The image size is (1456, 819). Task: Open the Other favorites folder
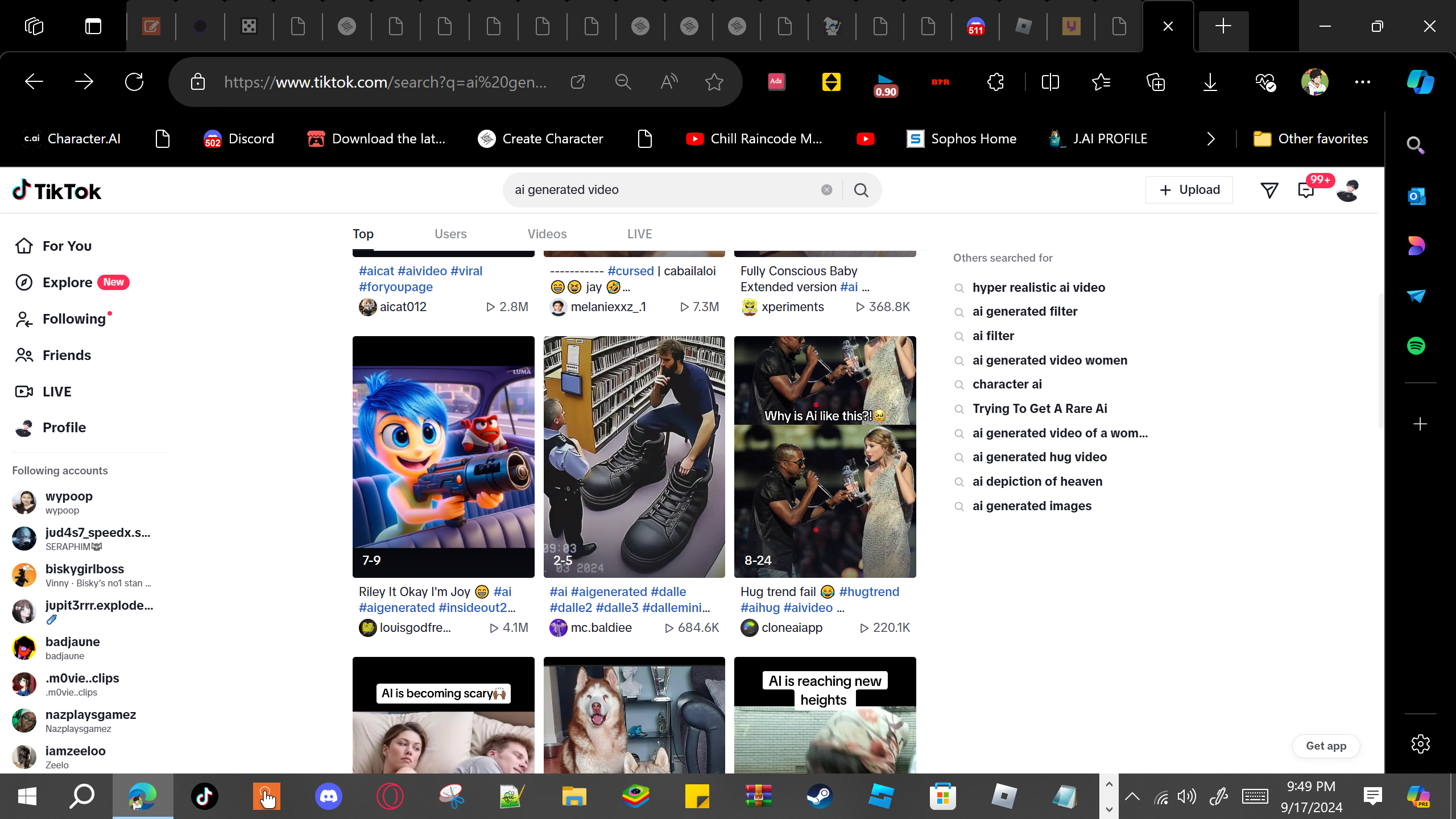pyautogui.click(x=1311, y=139)
